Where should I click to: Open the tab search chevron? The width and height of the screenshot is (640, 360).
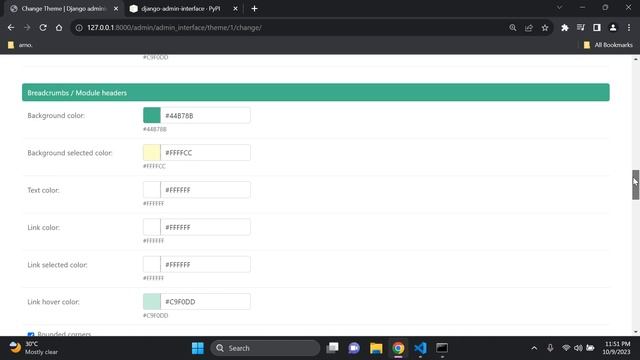560,7
